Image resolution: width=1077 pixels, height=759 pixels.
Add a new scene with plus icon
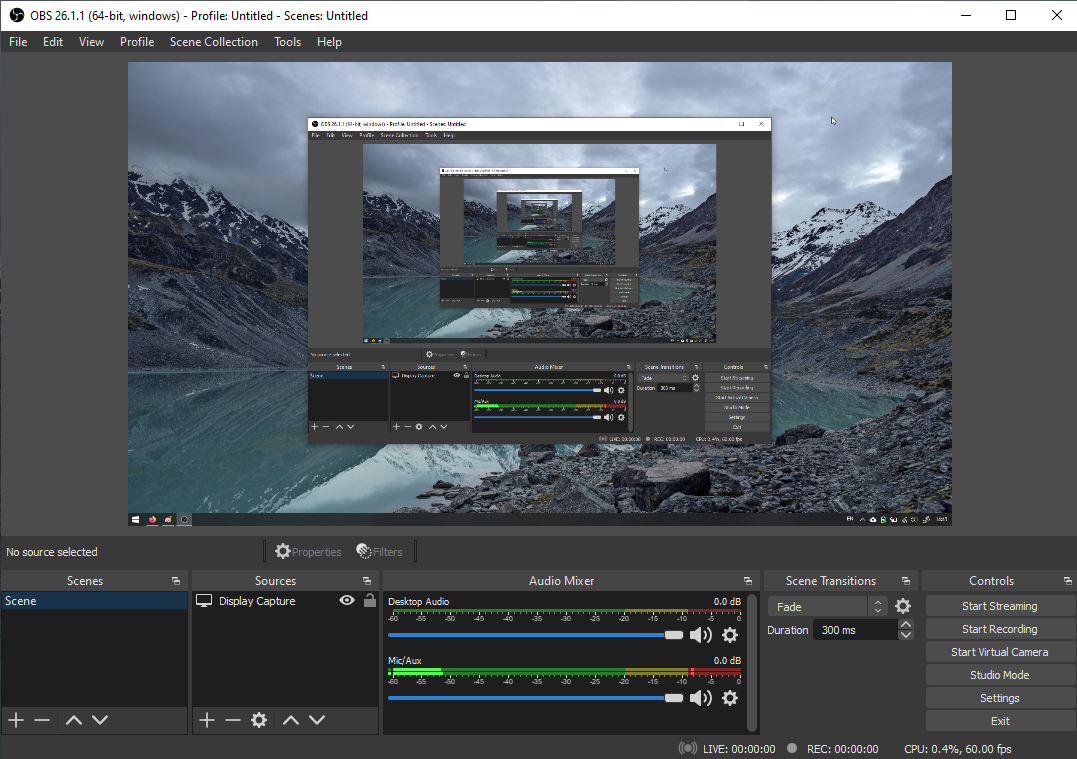pyautogui.click(x=16, y=720)
